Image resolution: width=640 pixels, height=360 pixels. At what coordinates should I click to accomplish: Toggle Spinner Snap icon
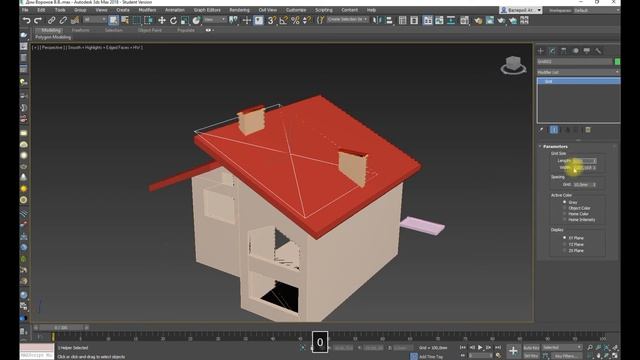click(307, 20)
